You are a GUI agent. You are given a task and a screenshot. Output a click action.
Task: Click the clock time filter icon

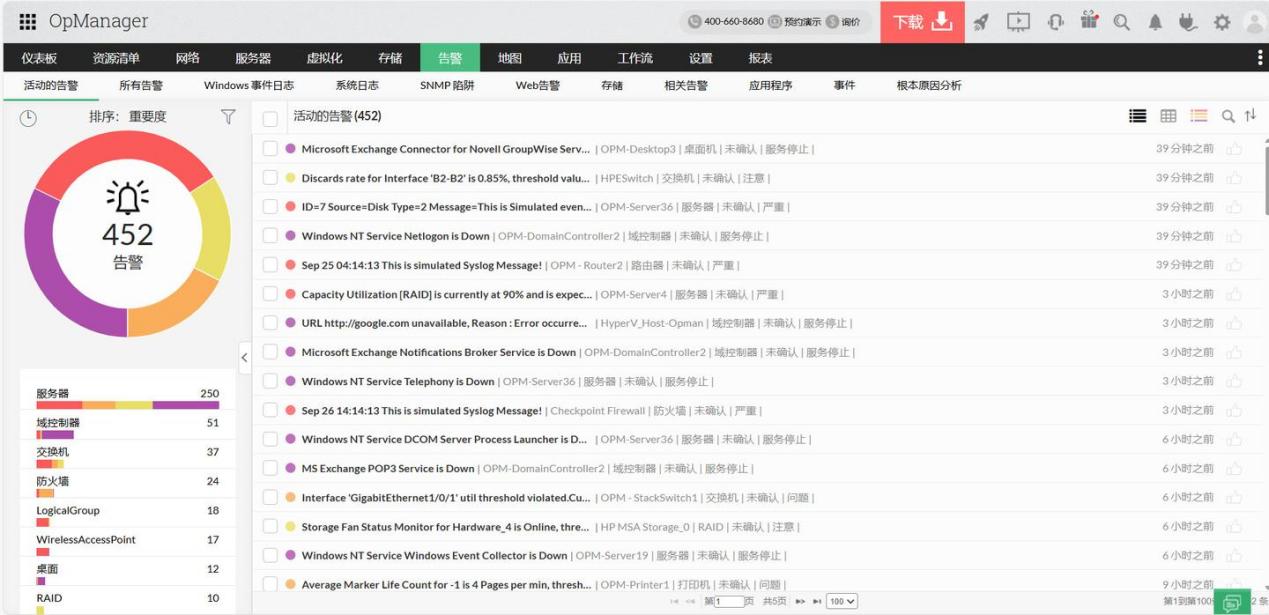click(x=28, y=118)
